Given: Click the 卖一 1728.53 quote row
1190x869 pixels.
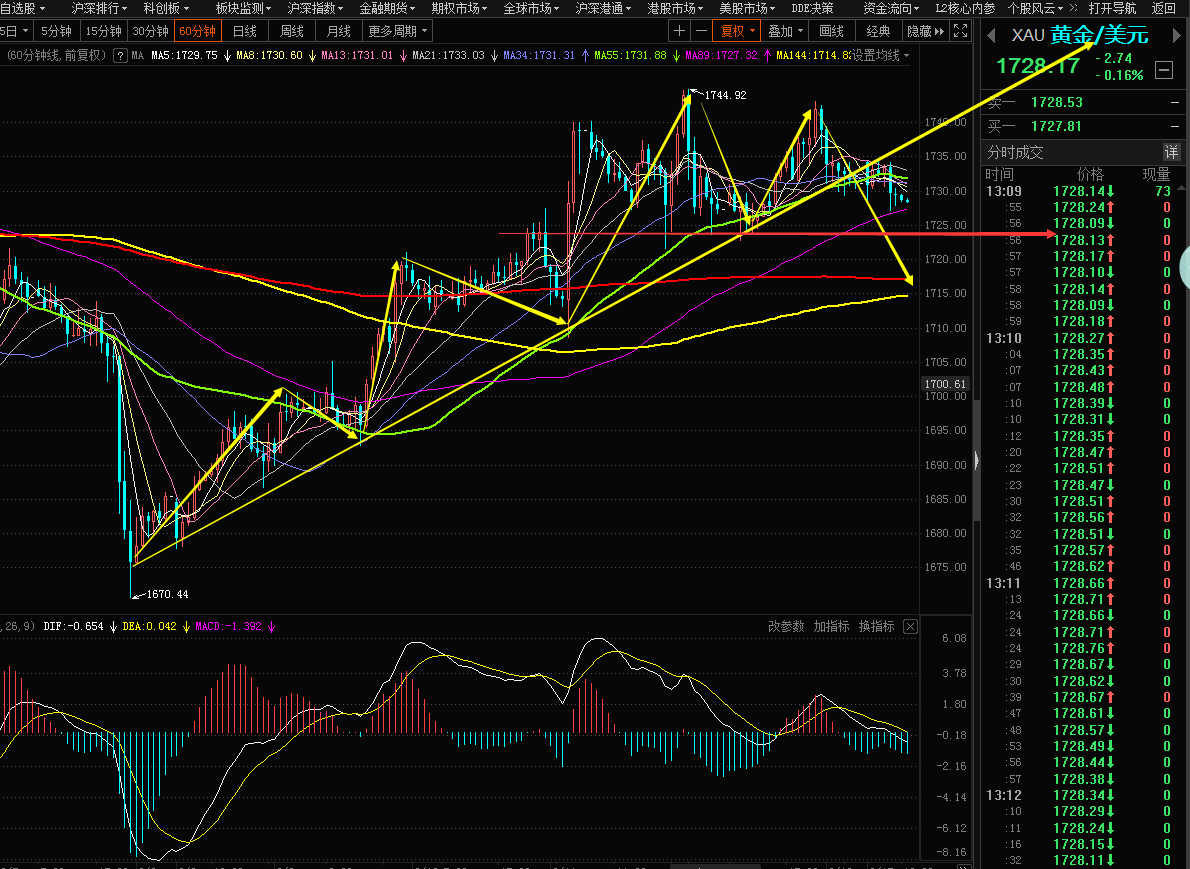Looking at the screenshot, I should pos(1083,102).
